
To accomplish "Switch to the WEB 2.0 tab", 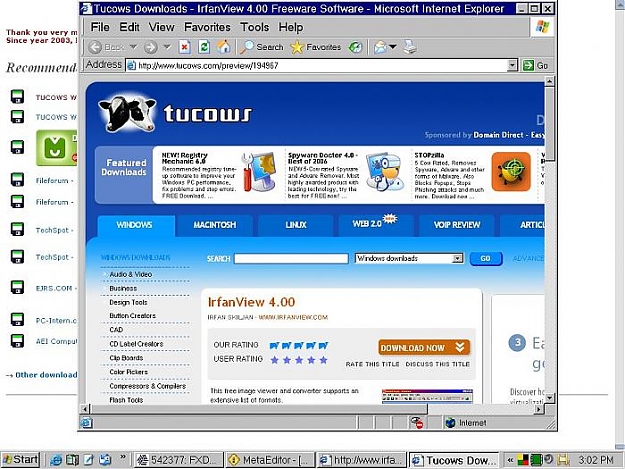I will tap(376, 225).
